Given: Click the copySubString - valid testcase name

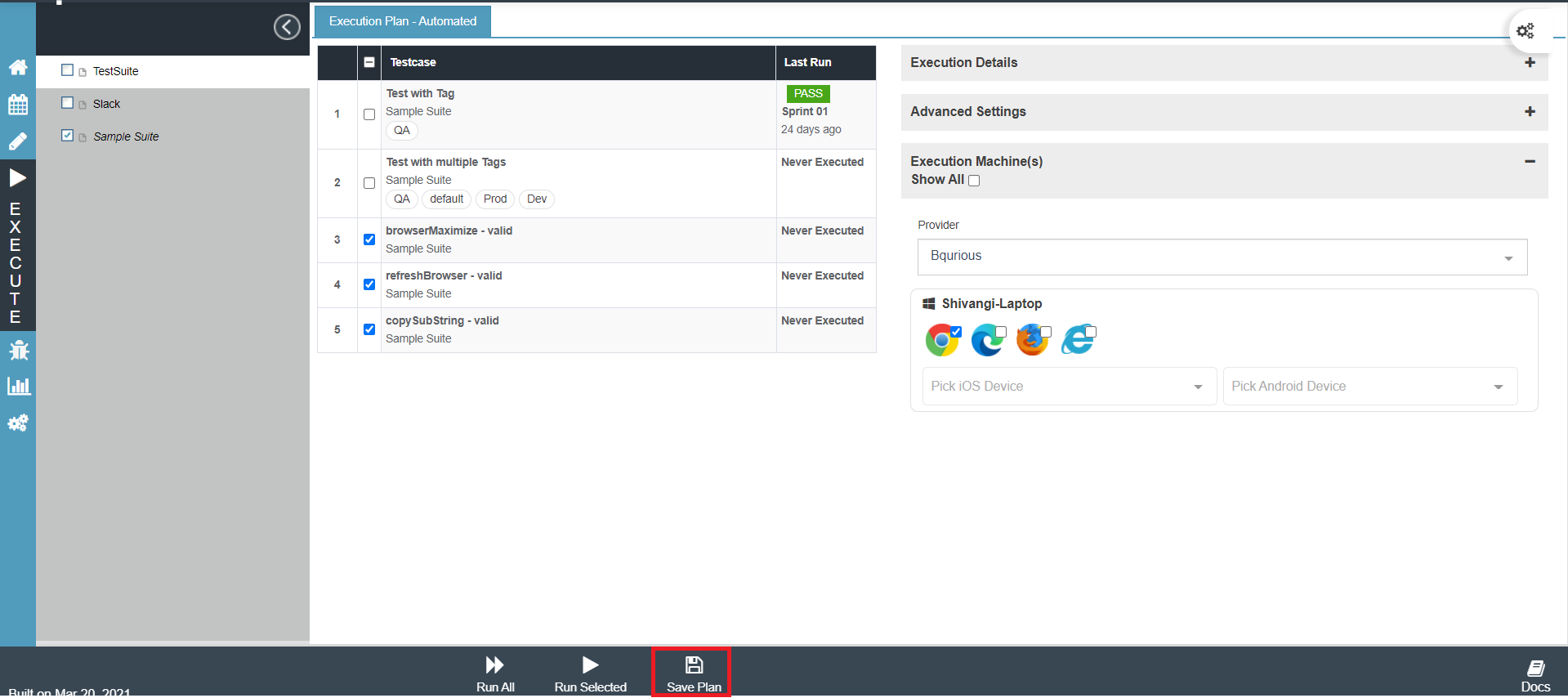Looking at the screenshot, I should (442, 320).
